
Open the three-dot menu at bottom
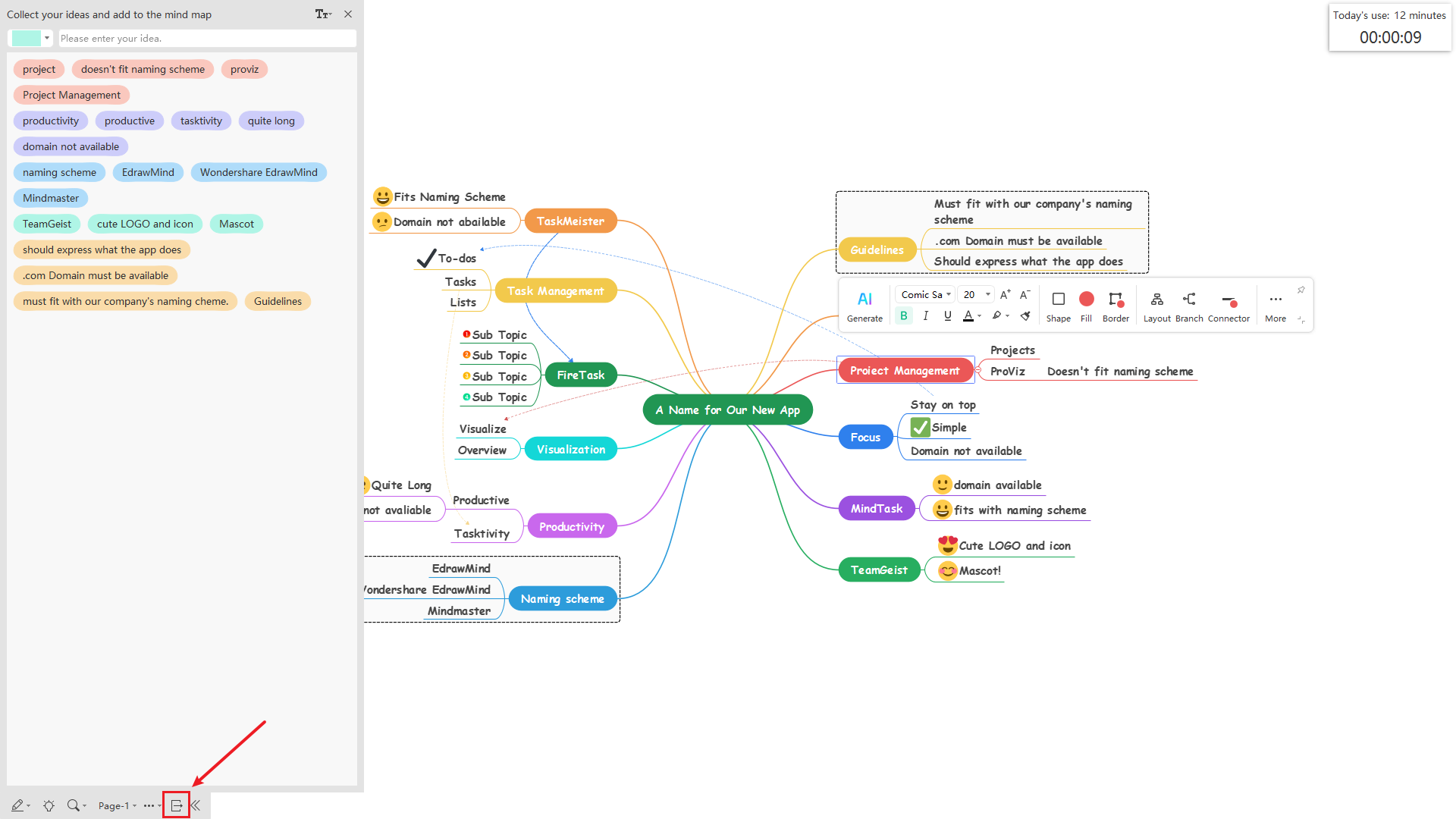pos(149,805)
